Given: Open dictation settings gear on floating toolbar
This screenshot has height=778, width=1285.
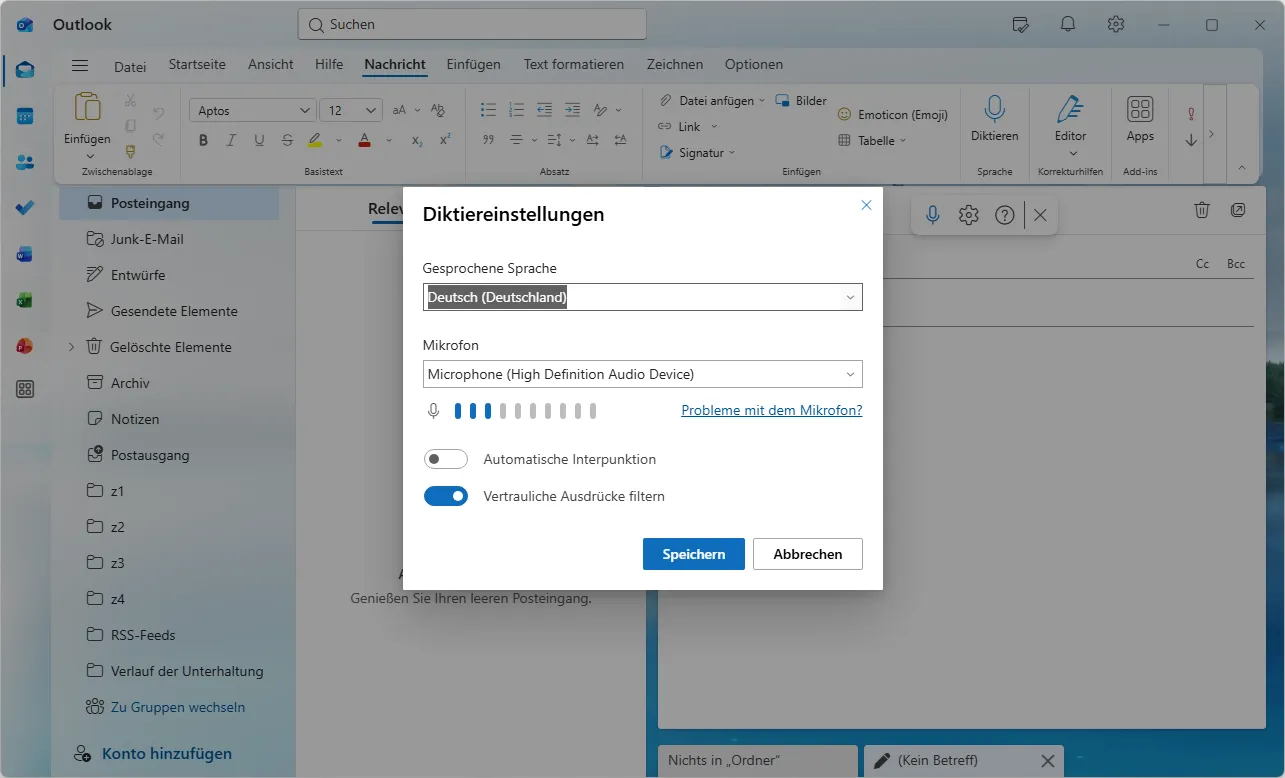Looking at the screenshot, I should 968,215.
